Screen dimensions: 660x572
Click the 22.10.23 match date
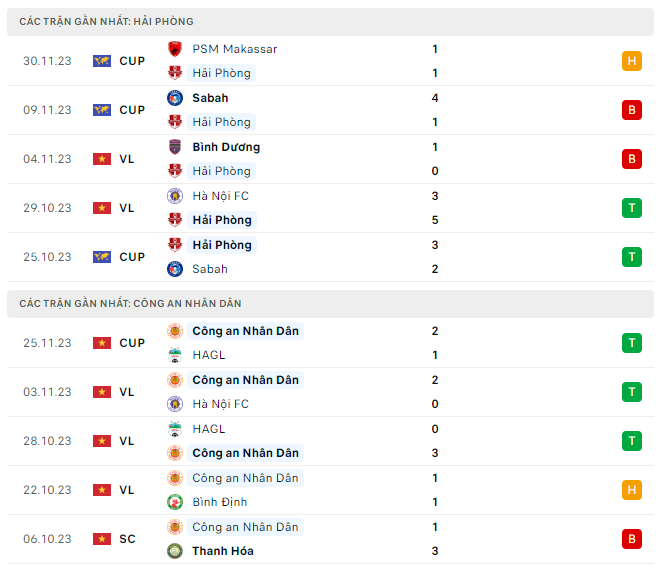point(47,490)
